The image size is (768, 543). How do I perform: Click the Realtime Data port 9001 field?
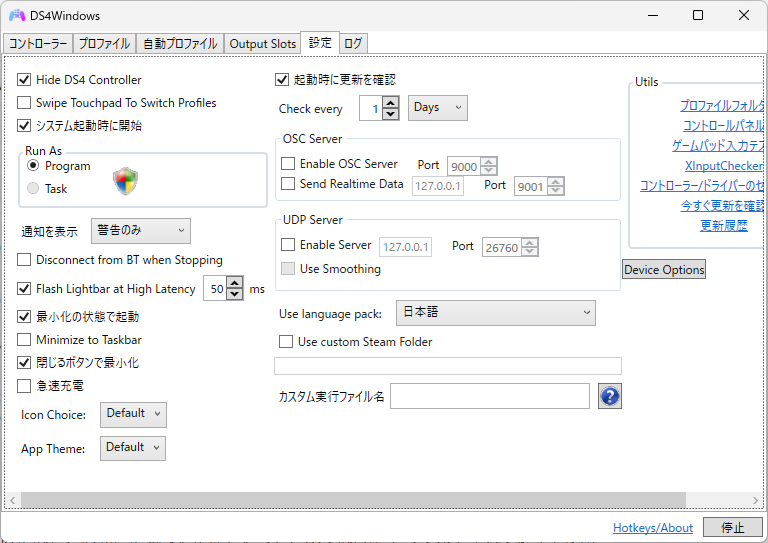(x=530, y=186)
